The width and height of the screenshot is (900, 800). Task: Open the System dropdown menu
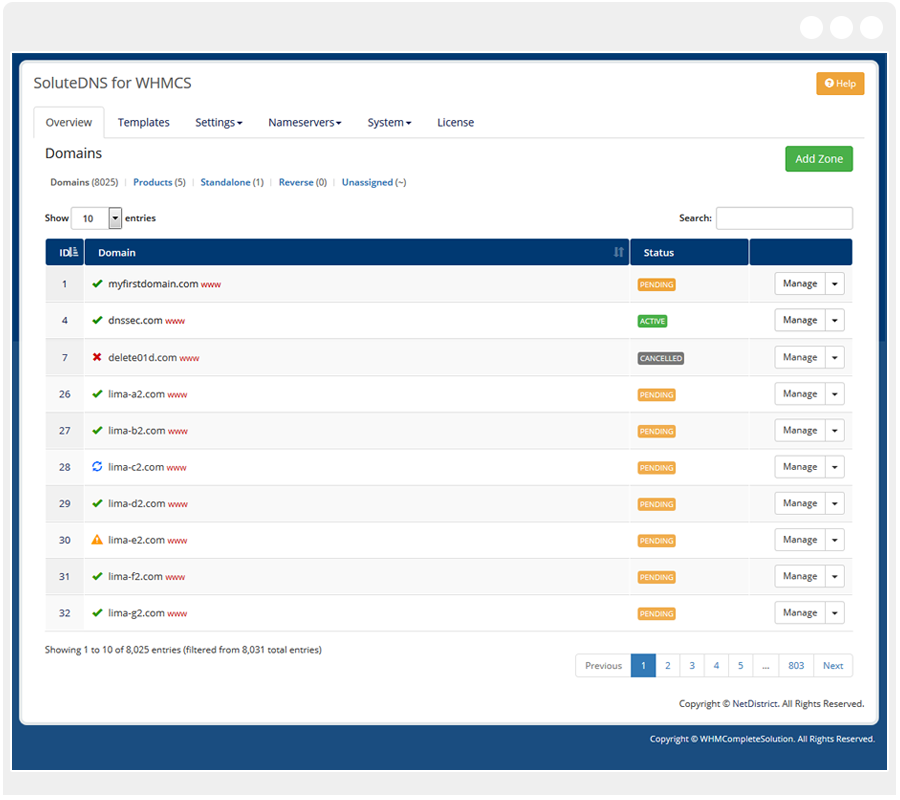click(x=389, y=123)
